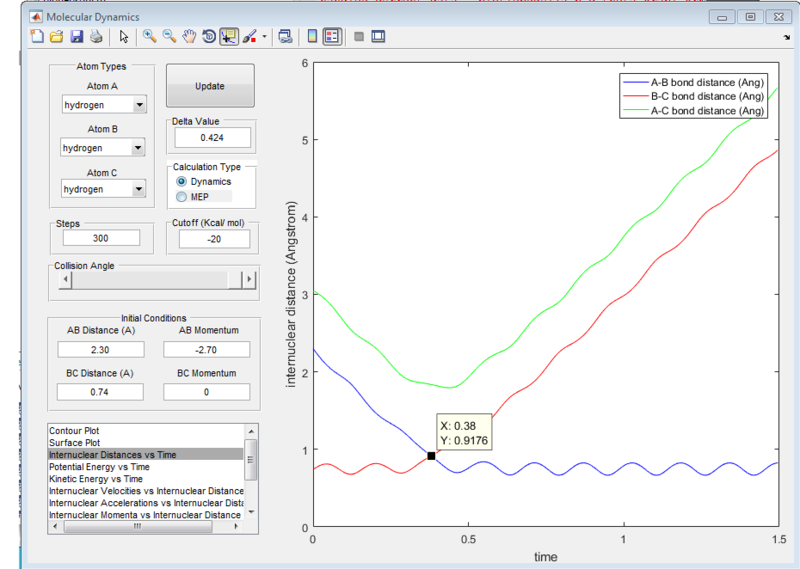The height and width of the screenshot is (569, 800).
Task: Select the Rotate 3D tool
Action: point(209,37)
